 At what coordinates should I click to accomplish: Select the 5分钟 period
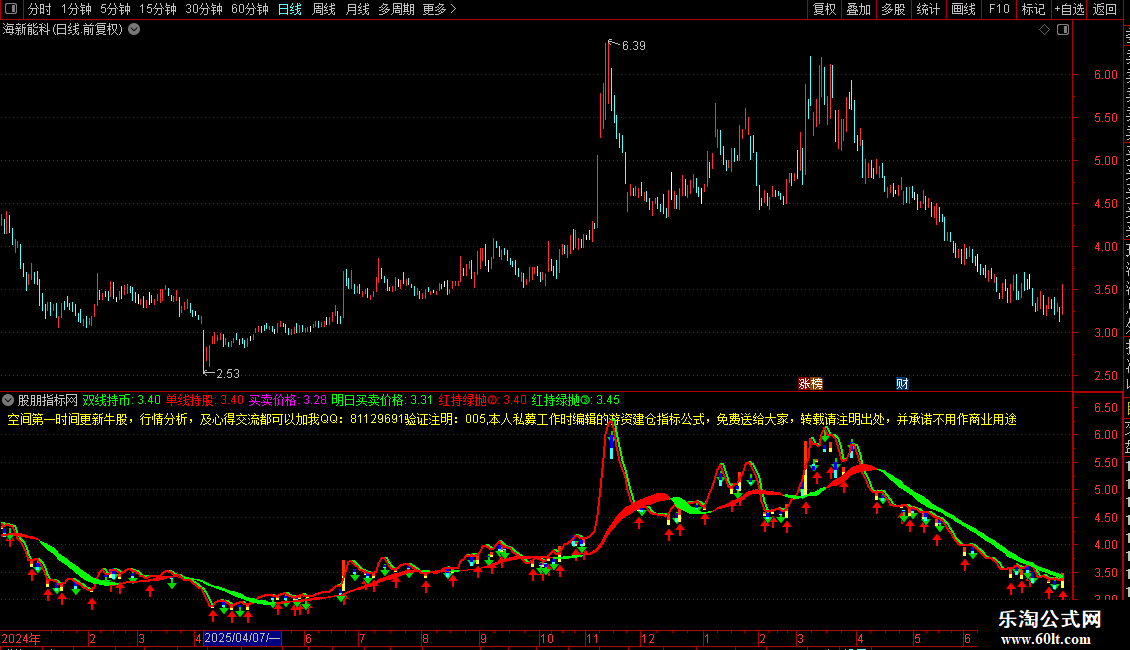click(x=115, y=9)
